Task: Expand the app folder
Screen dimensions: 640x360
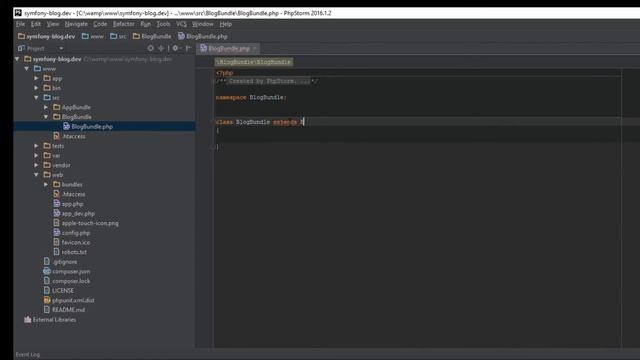Action: click(36, 78)
